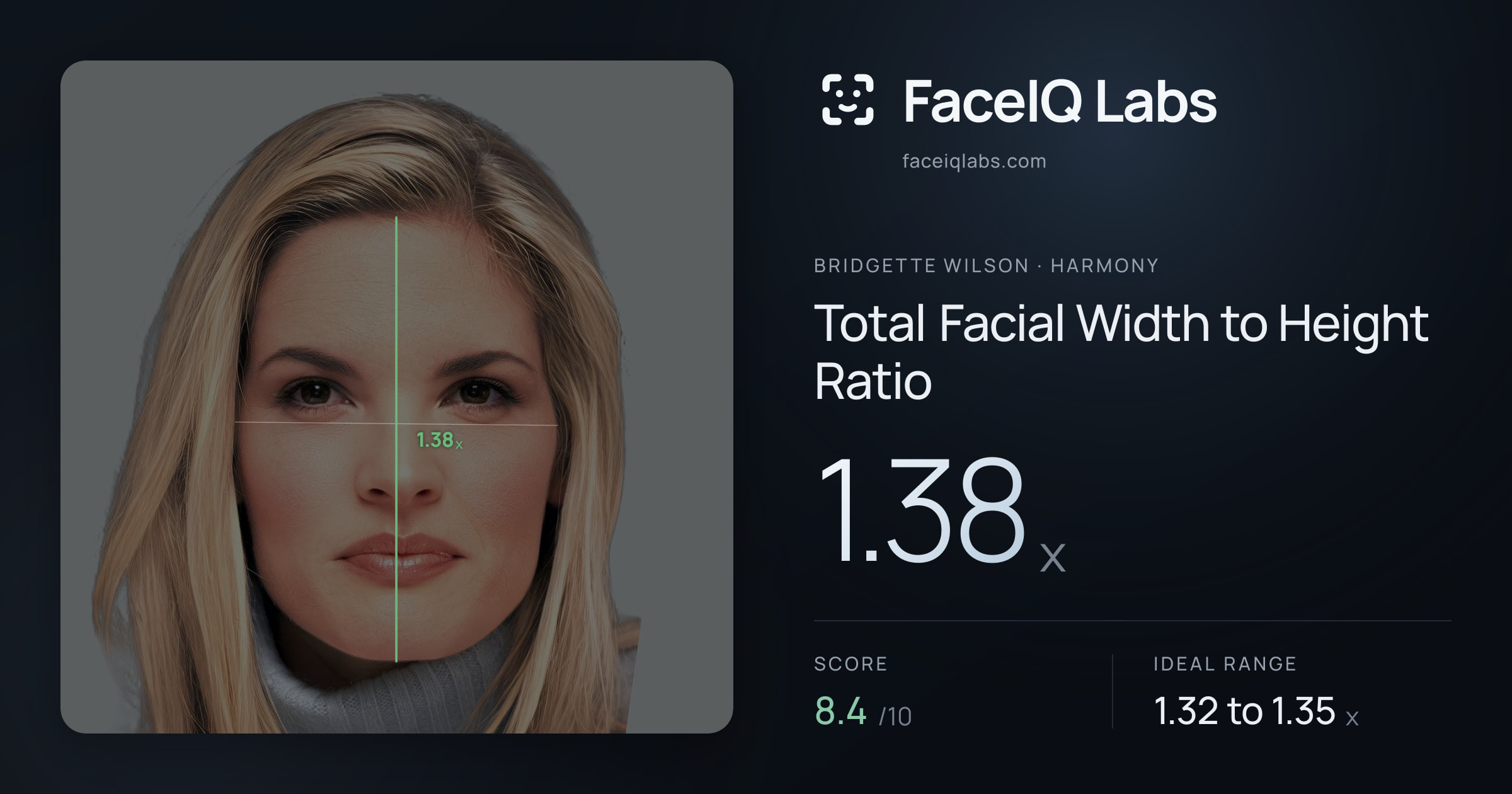Click the FaceIQ Labs face-scan logo icon

tap(848, 100)
